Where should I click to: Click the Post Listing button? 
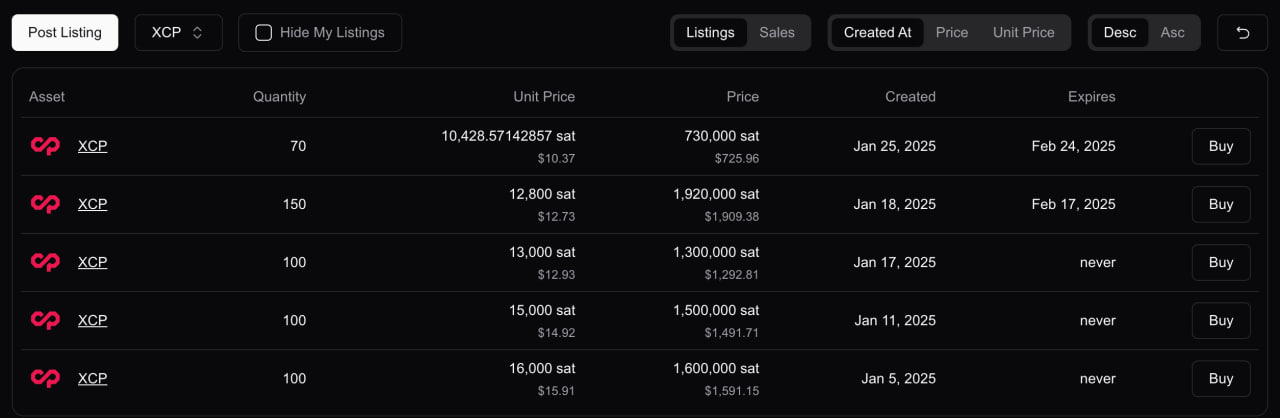(x=65, y=32)
